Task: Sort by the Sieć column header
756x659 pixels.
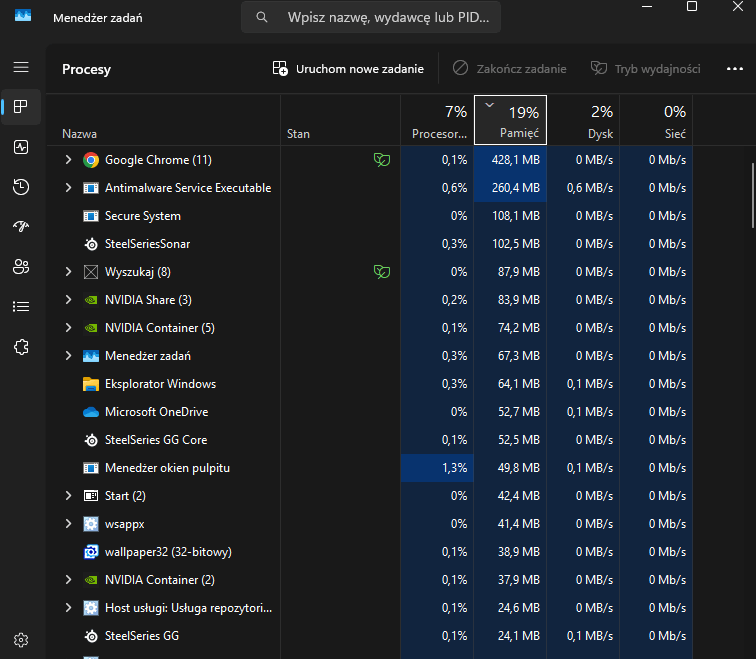Action: [x=656, y=120]
